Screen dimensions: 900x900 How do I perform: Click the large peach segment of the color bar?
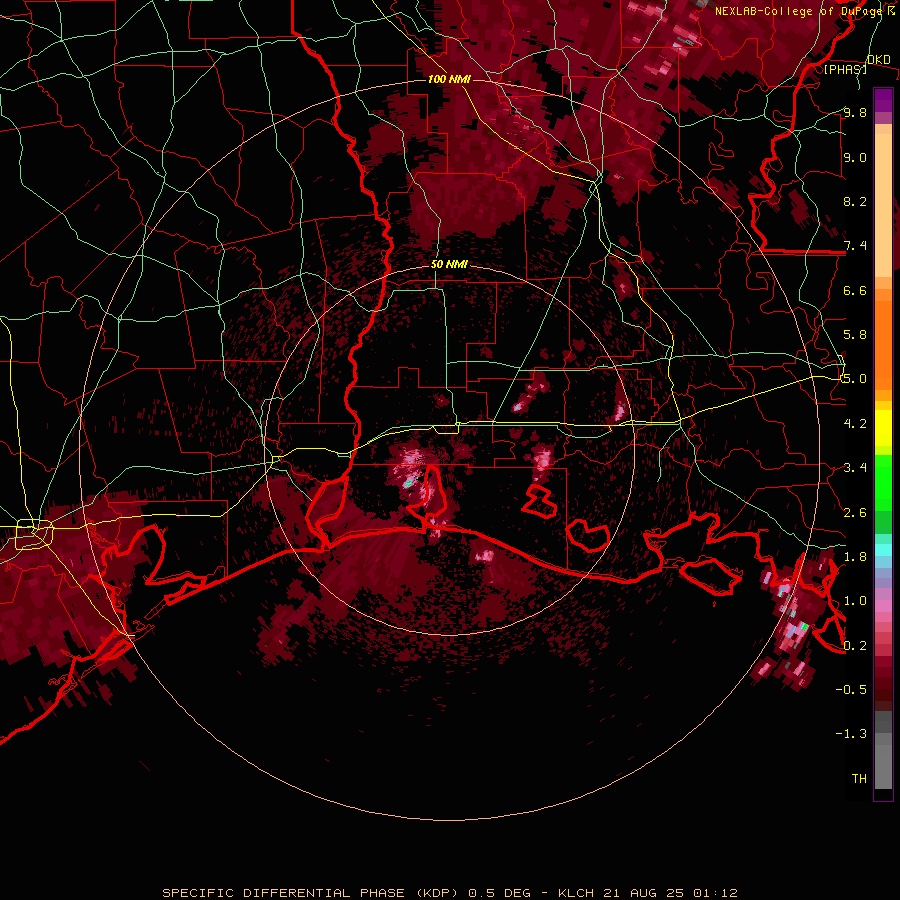[x=883, y=205]
